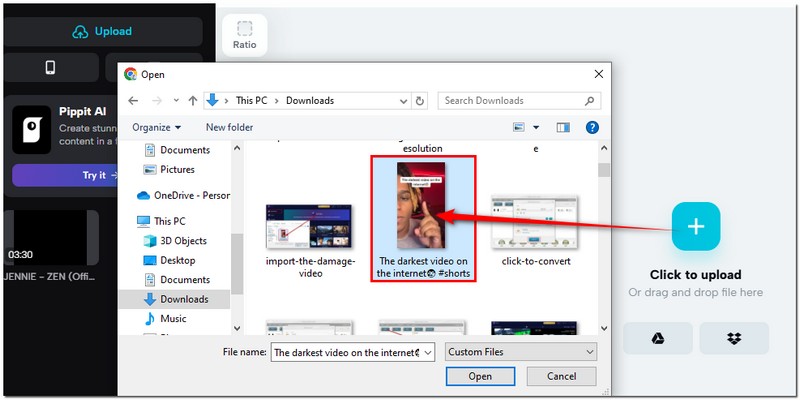This screenshot has height=400, width=800.
Task: Open the Custom Files type dropdown
Action: [521, 352]
